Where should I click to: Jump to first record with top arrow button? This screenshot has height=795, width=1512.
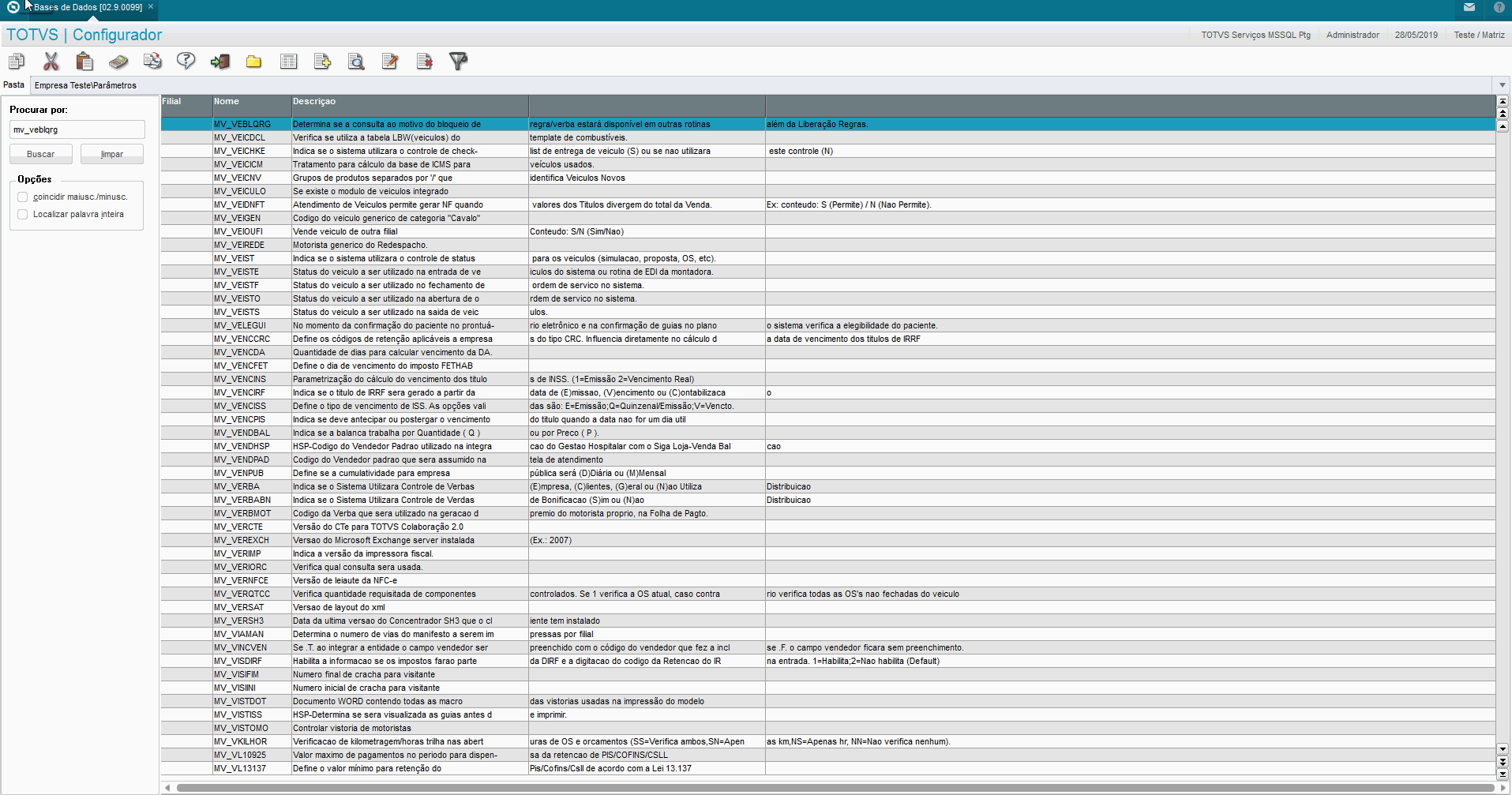(x=1503, y=101)
